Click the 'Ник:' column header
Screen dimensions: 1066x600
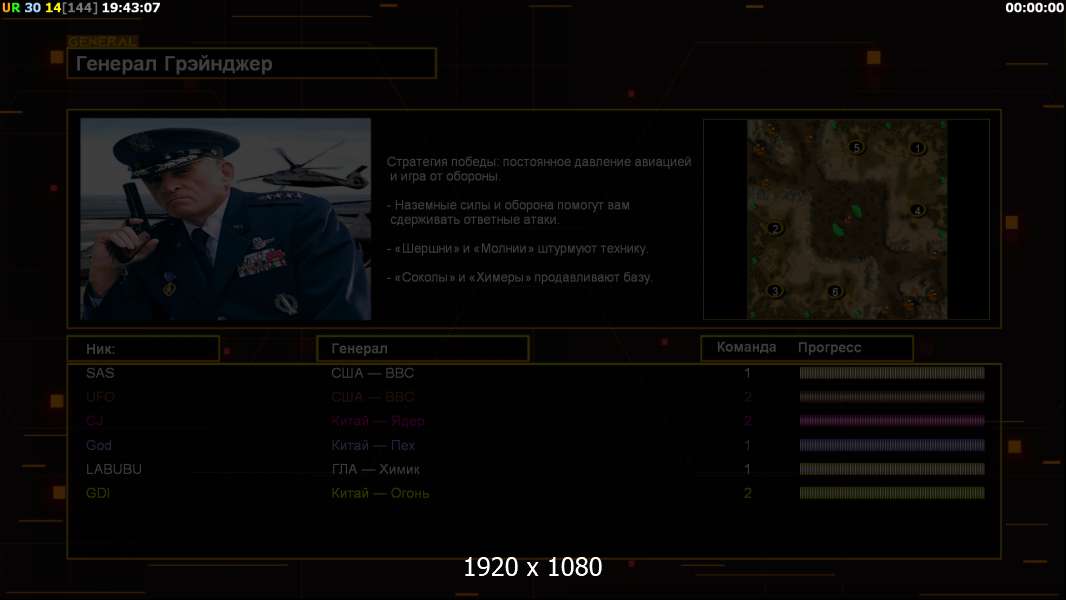143,349
